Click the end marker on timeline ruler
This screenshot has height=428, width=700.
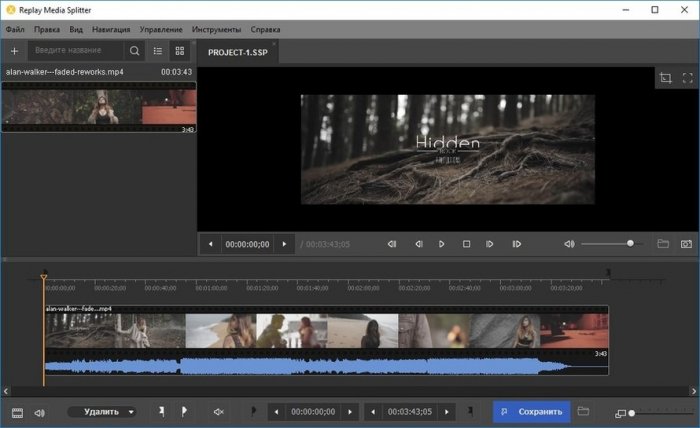click(x=608, y=273)
